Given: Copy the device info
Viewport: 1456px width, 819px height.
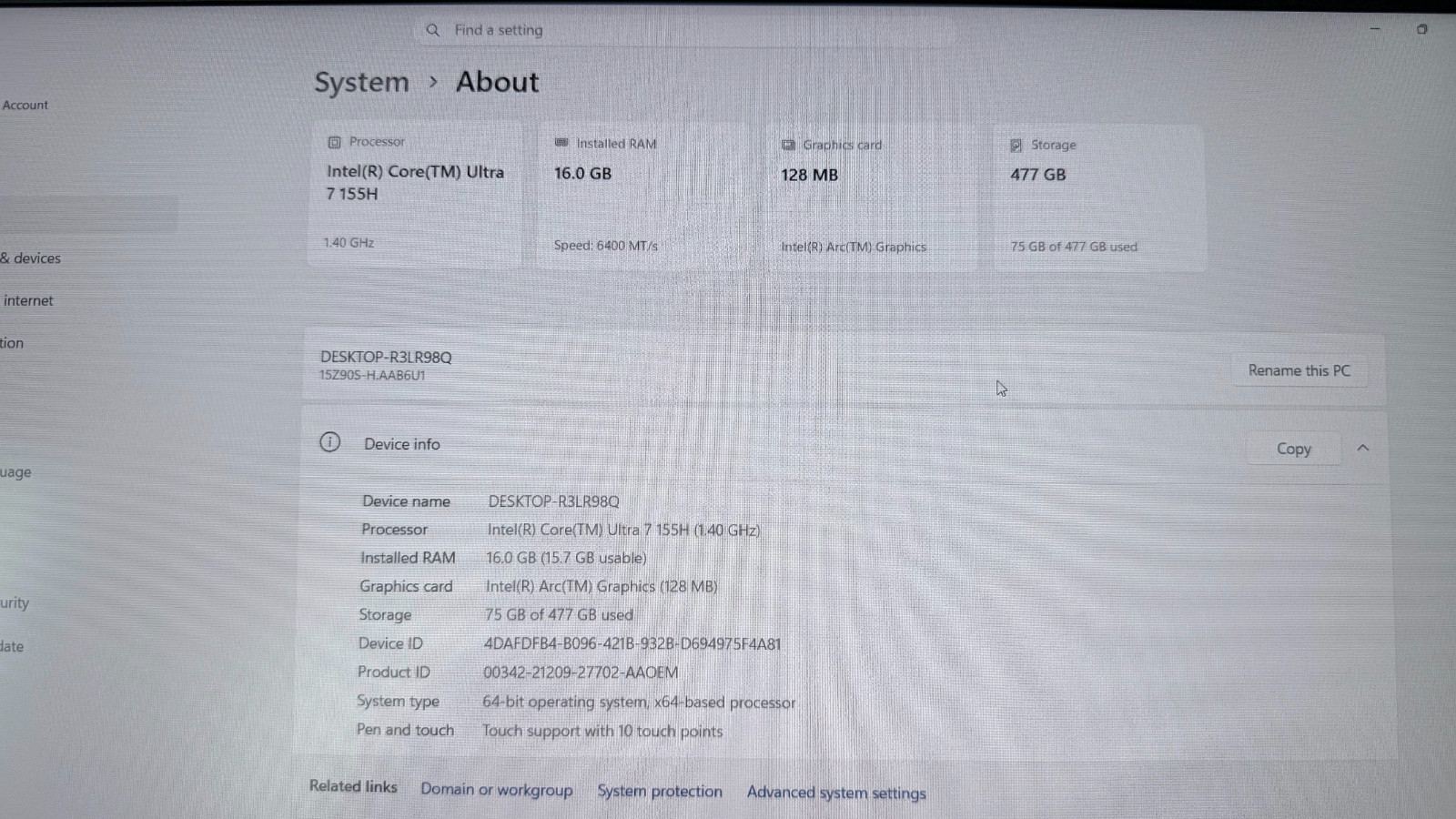Looking at the screenshot, I should pyautogui.click(x=1293, y=449).
